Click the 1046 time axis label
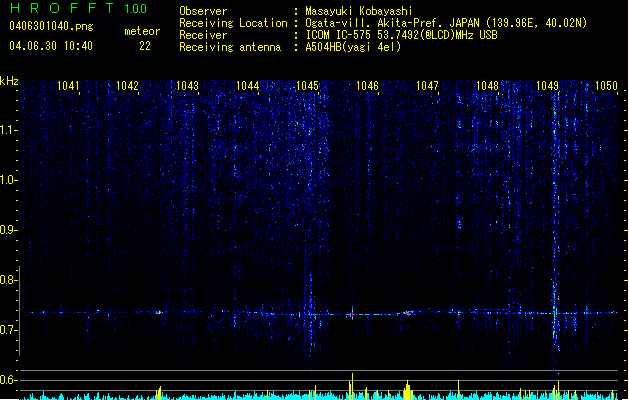 coord(367,86)
